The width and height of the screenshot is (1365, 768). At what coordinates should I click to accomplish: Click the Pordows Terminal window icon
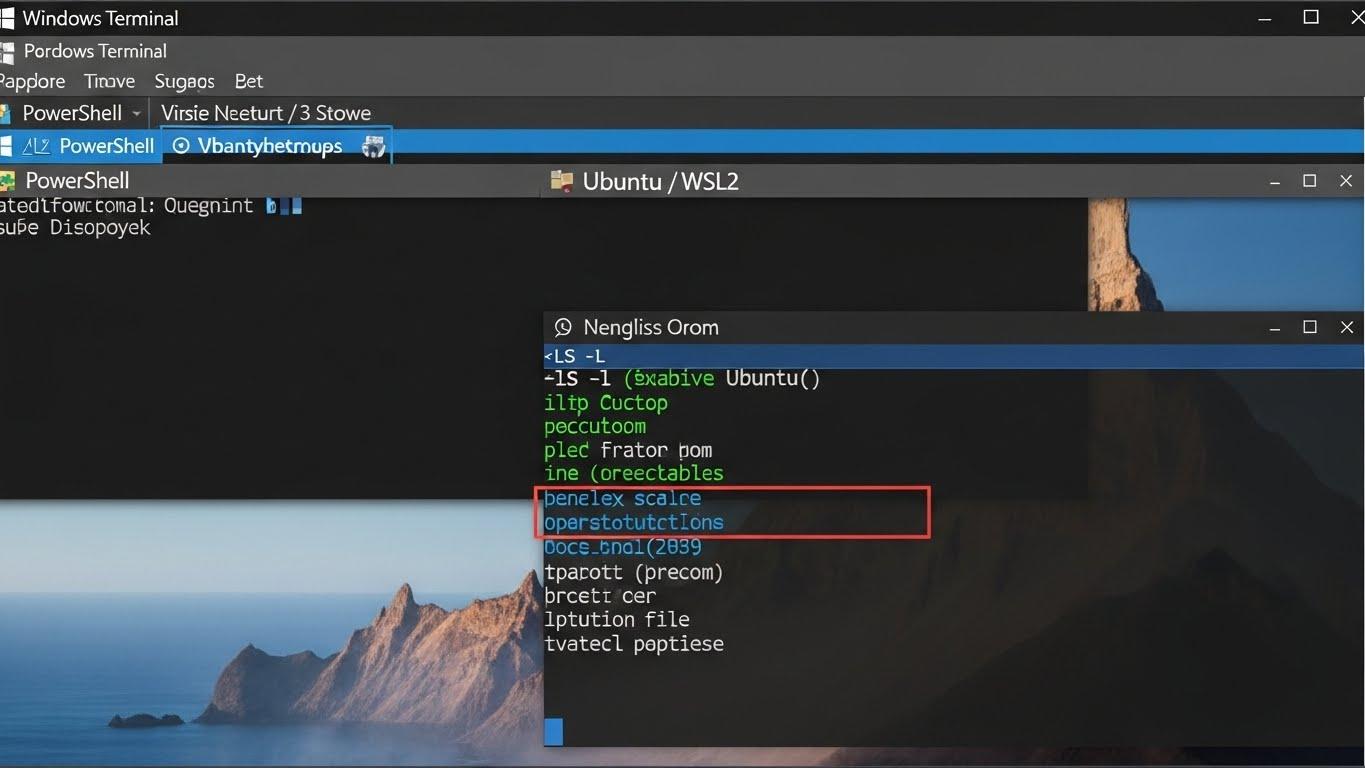8,51
